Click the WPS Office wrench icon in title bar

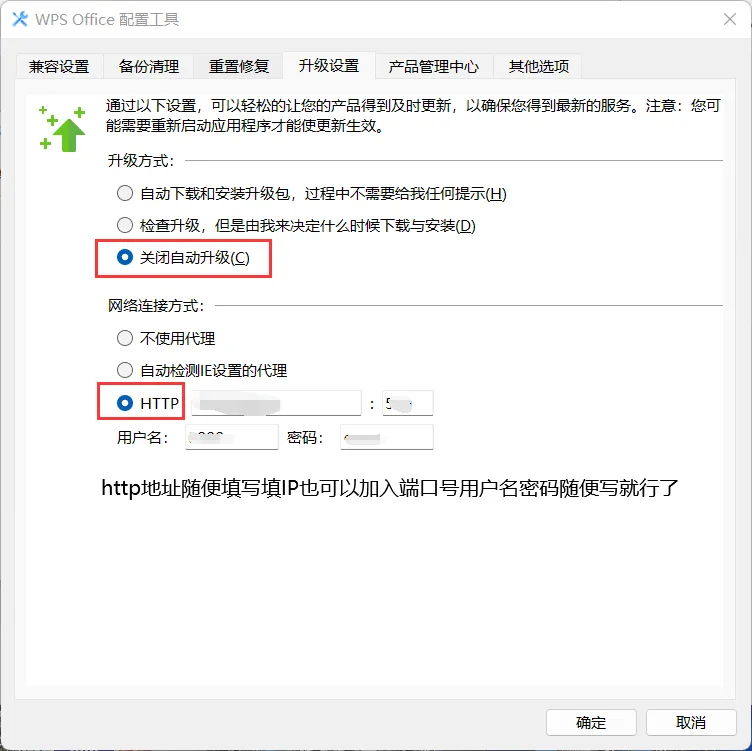[20, 19]
